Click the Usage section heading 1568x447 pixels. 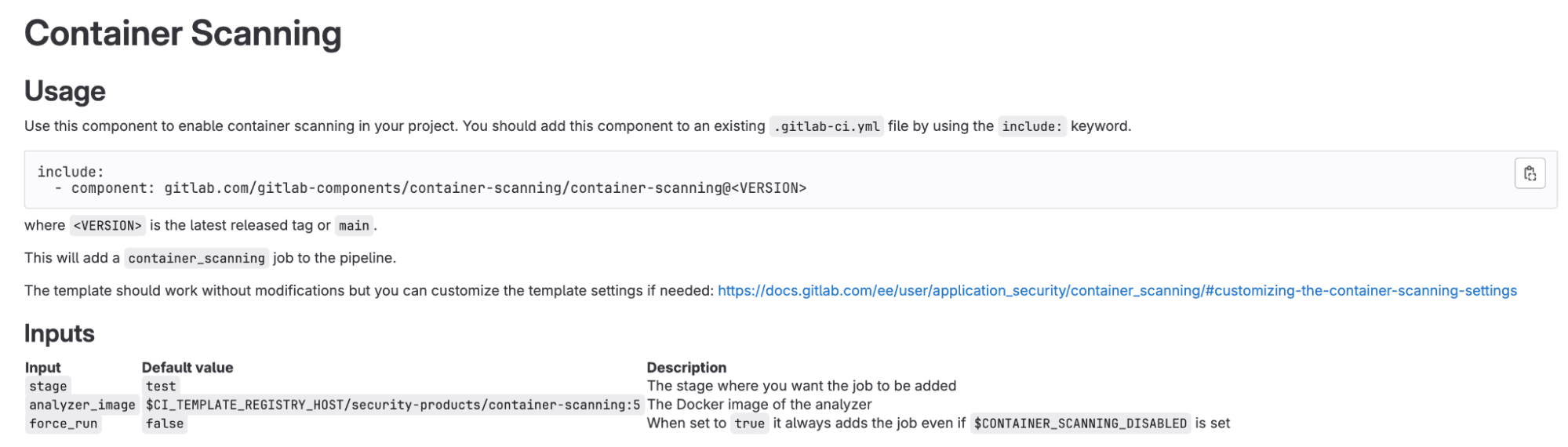tap(65, 91)
